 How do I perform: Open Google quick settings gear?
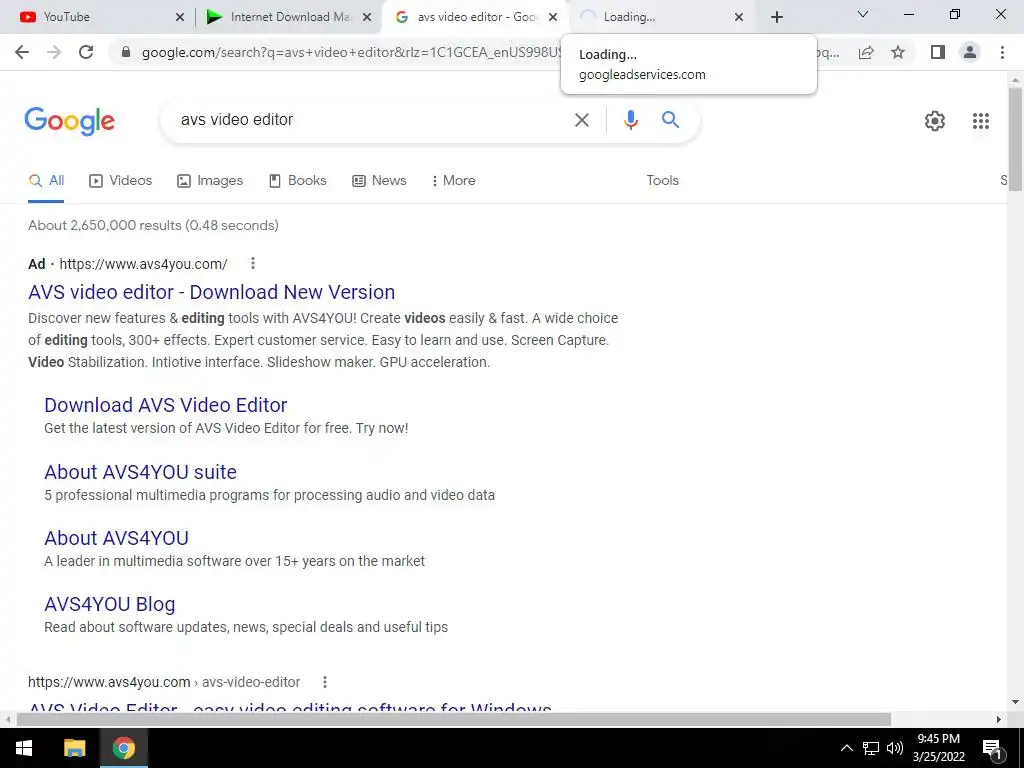point(935,121)
